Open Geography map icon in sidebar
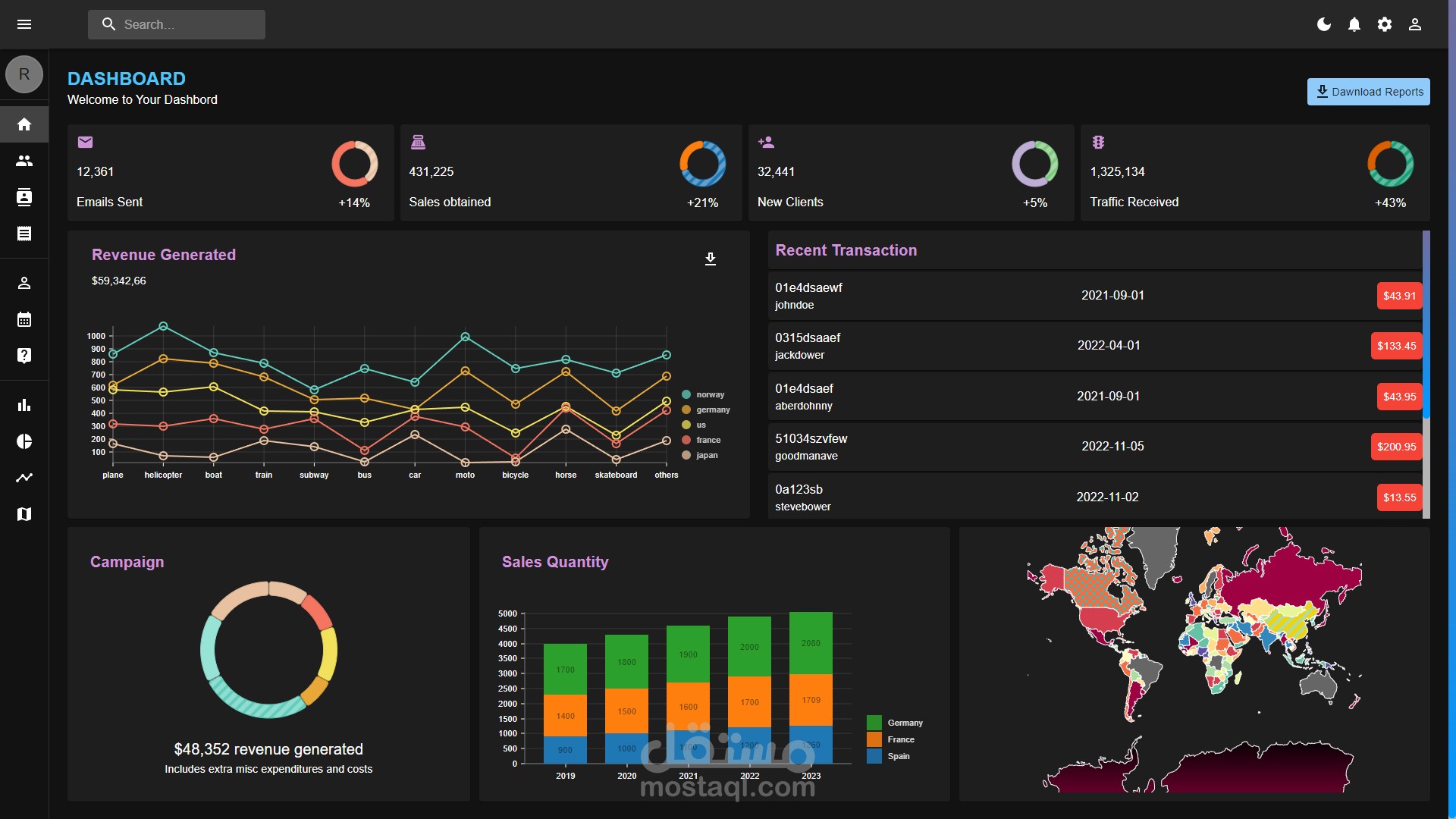This screenshot has height=819, width=1456. pyautogui.click(x=24, y=514)
